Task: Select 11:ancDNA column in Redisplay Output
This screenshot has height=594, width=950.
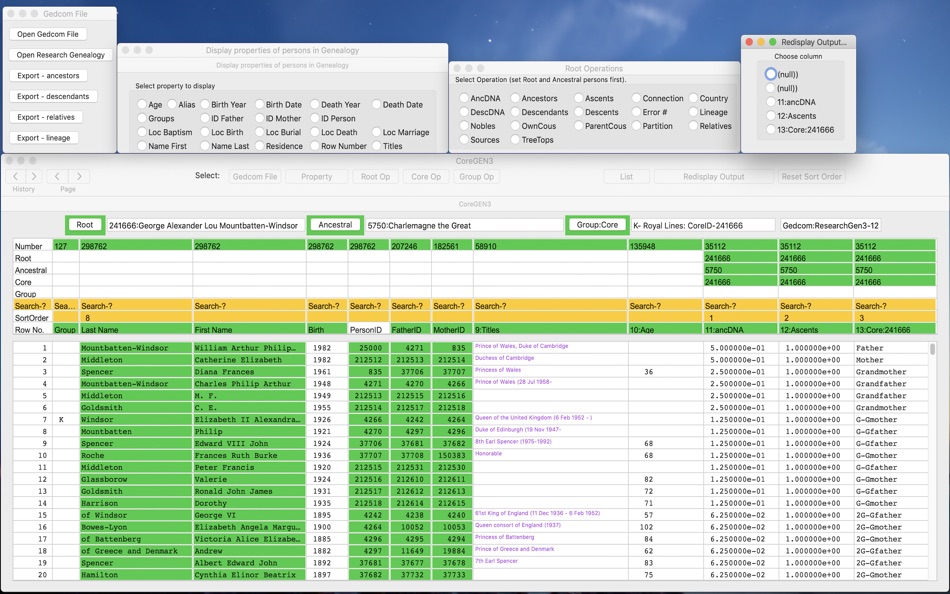Action: click(770, 102)
